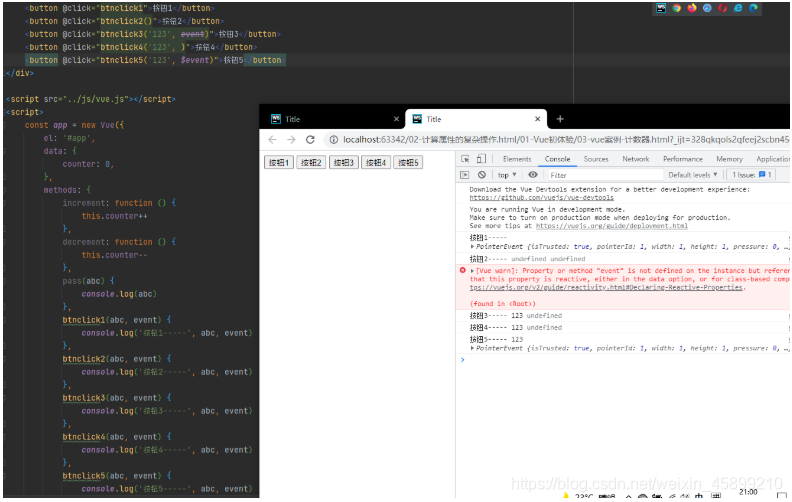Click the 按钮3 page button
792x502 pixels.
343,163
